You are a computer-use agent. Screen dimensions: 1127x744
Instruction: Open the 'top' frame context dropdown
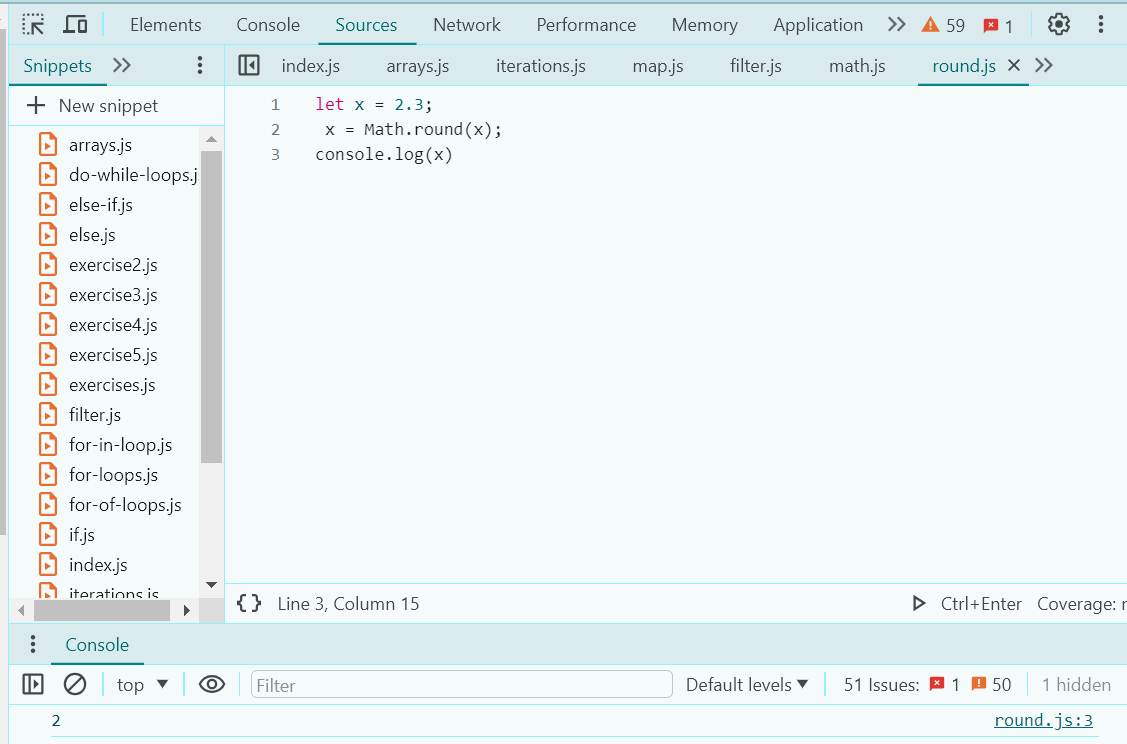(x=140, y=684)
